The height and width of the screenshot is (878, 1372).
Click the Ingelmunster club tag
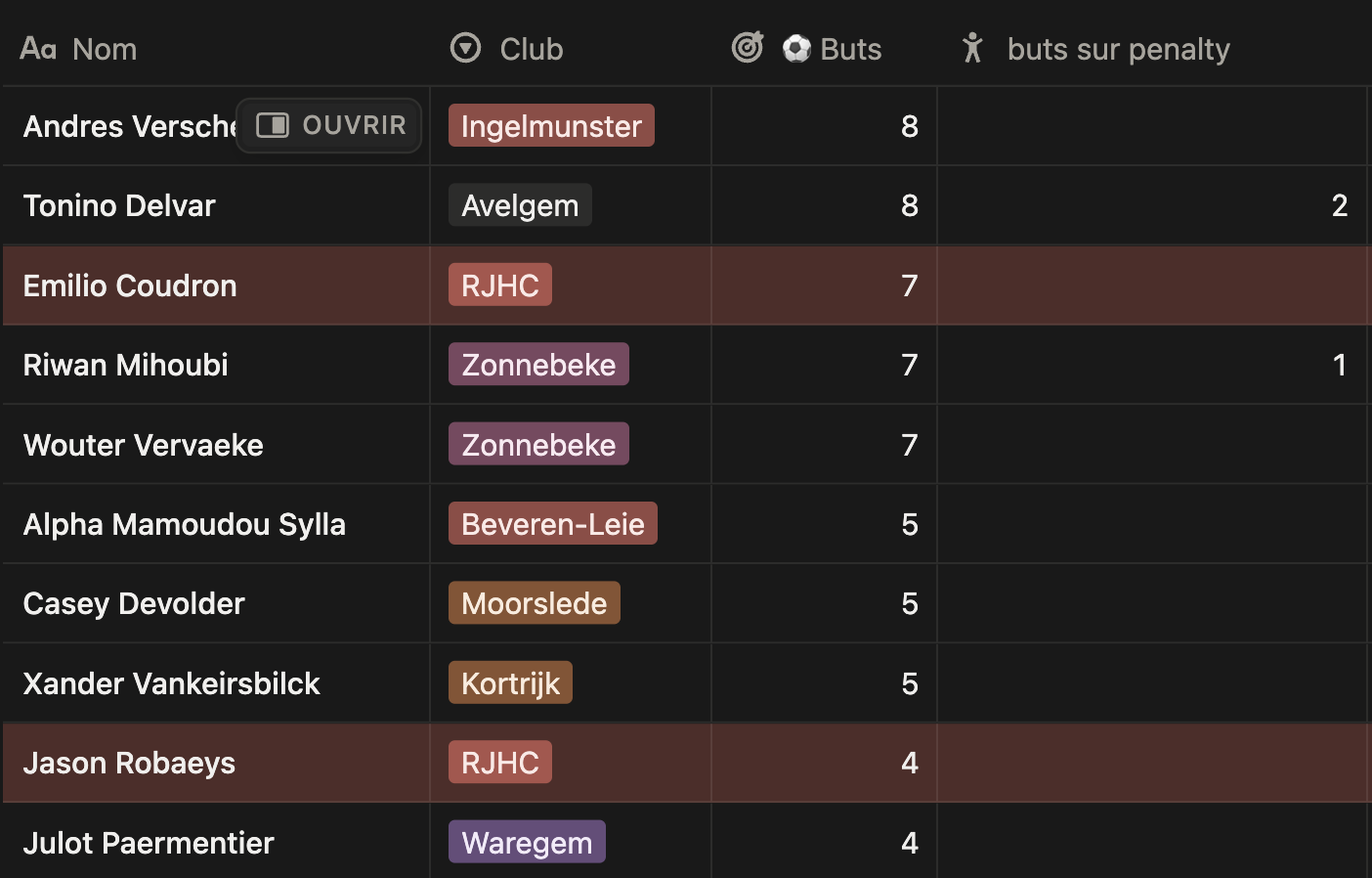(551, 126)
